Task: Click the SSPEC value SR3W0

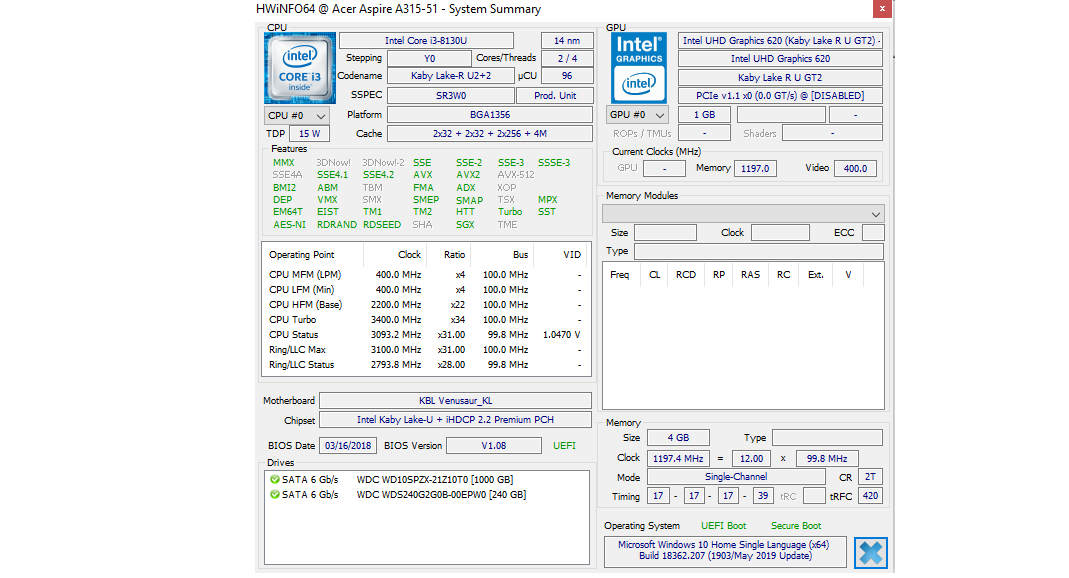Action: coord(451,95)
